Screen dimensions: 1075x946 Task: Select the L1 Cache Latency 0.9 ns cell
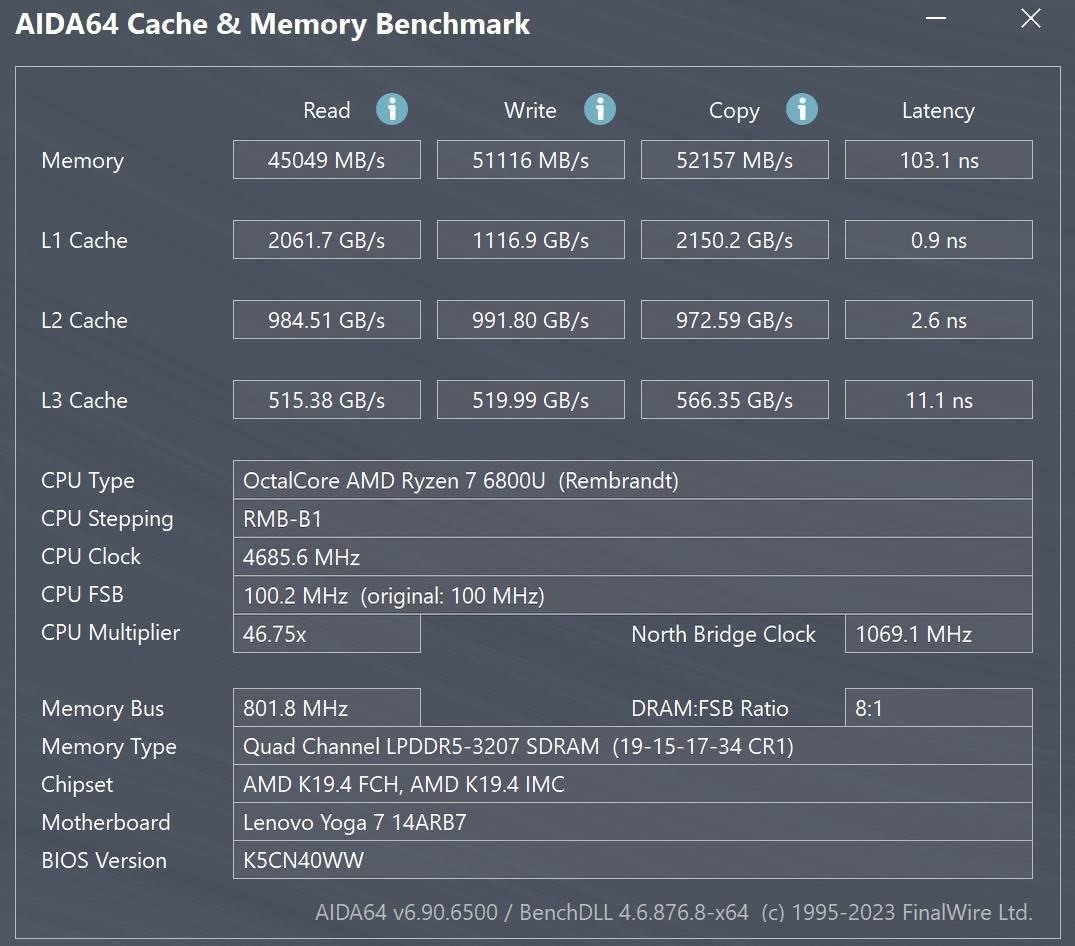click(x=938, y=240)
